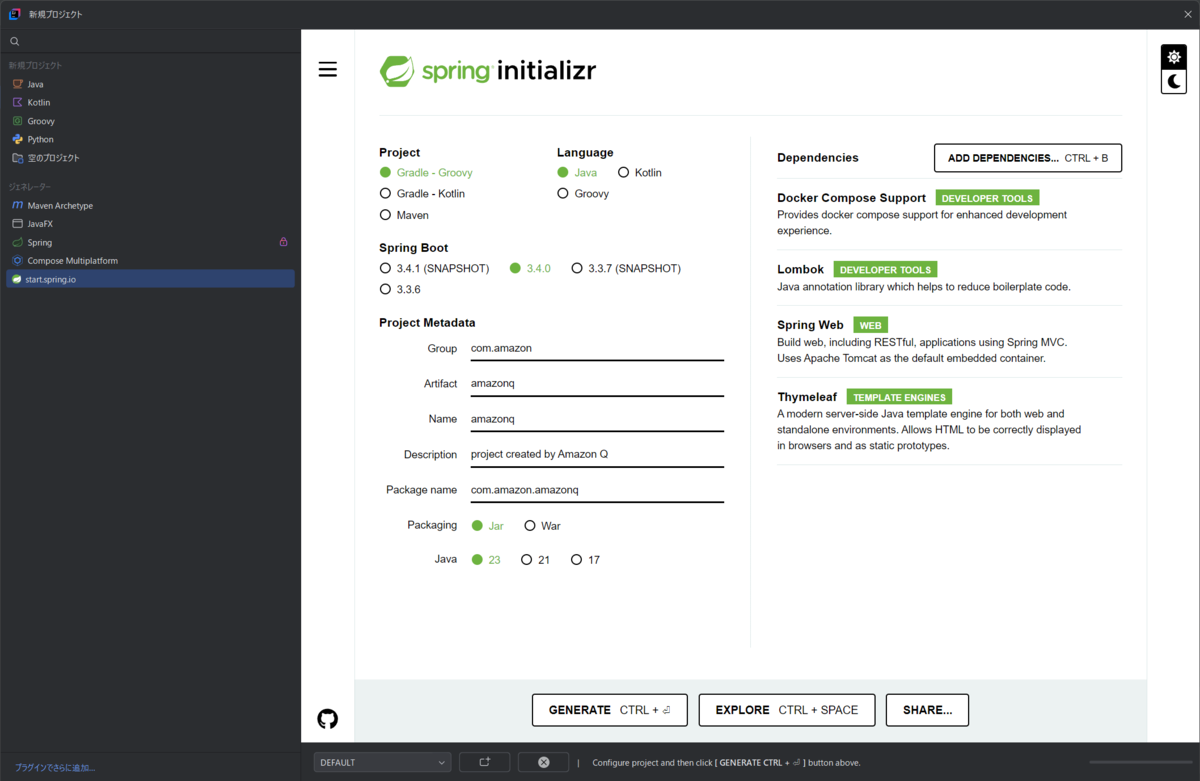Open the DEFAULT dropdown in bottom bar

pyautogui.click(x=382, y=762)
